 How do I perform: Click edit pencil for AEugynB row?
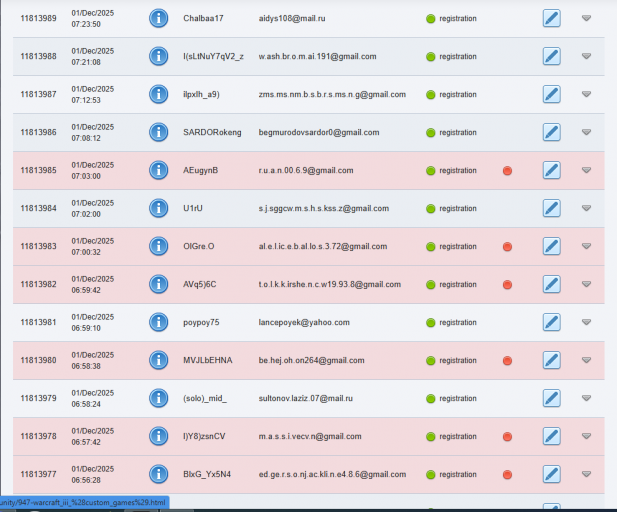[552, 170]
